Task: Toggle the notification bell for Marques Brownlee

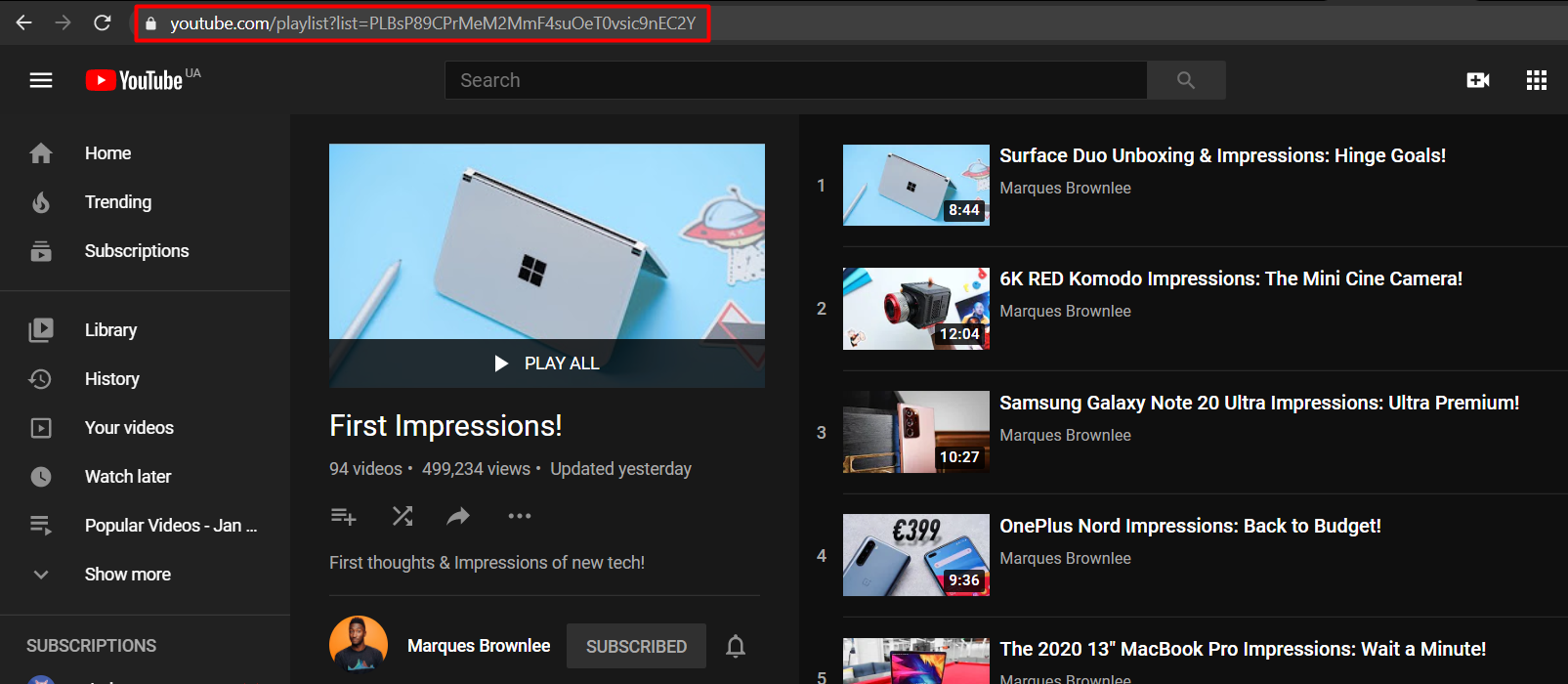Action: coord(736,646)
